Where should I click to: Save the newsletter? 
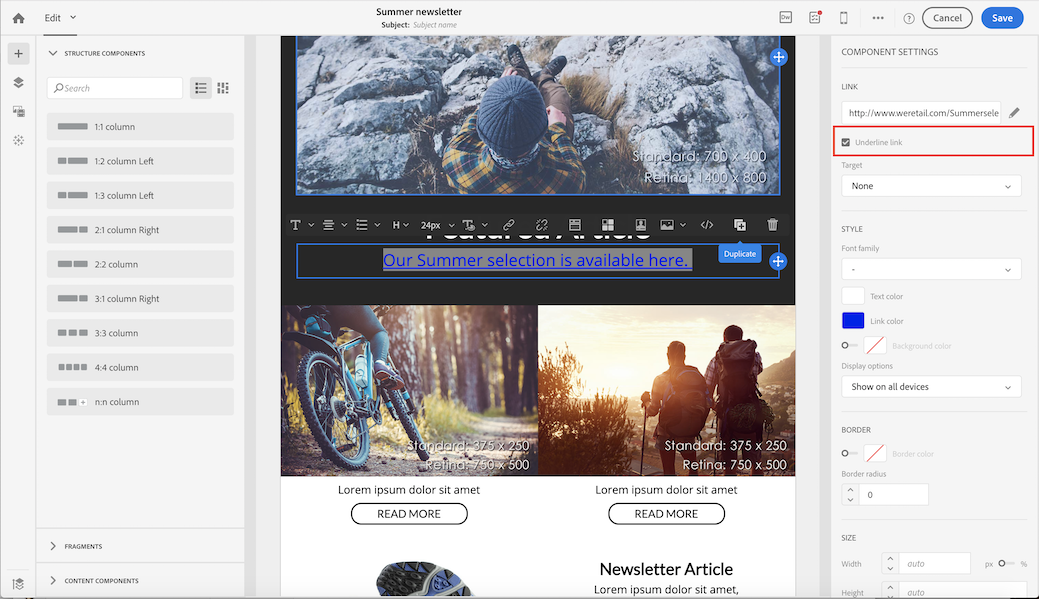coord(1002,18)
